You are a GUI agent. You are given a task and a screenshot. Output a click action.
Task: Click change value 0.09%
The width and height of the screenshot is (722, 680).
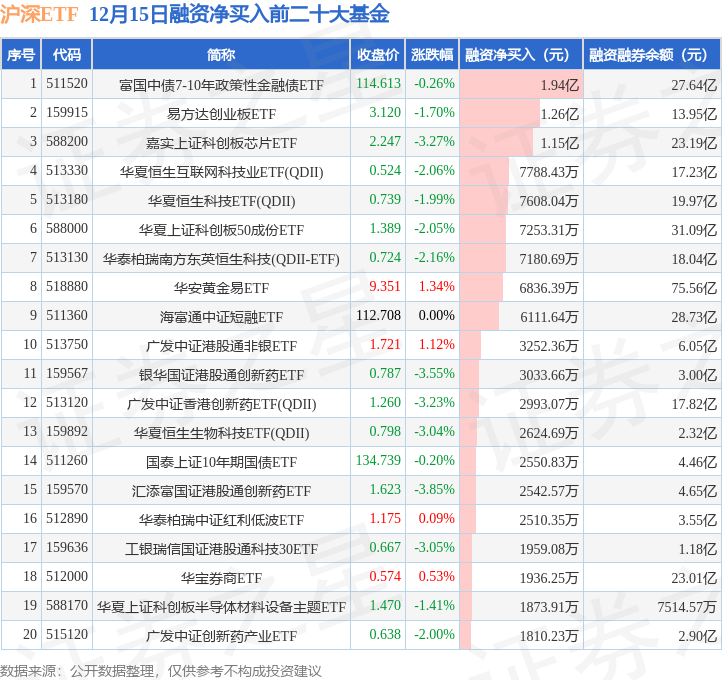tap(437, 518)
